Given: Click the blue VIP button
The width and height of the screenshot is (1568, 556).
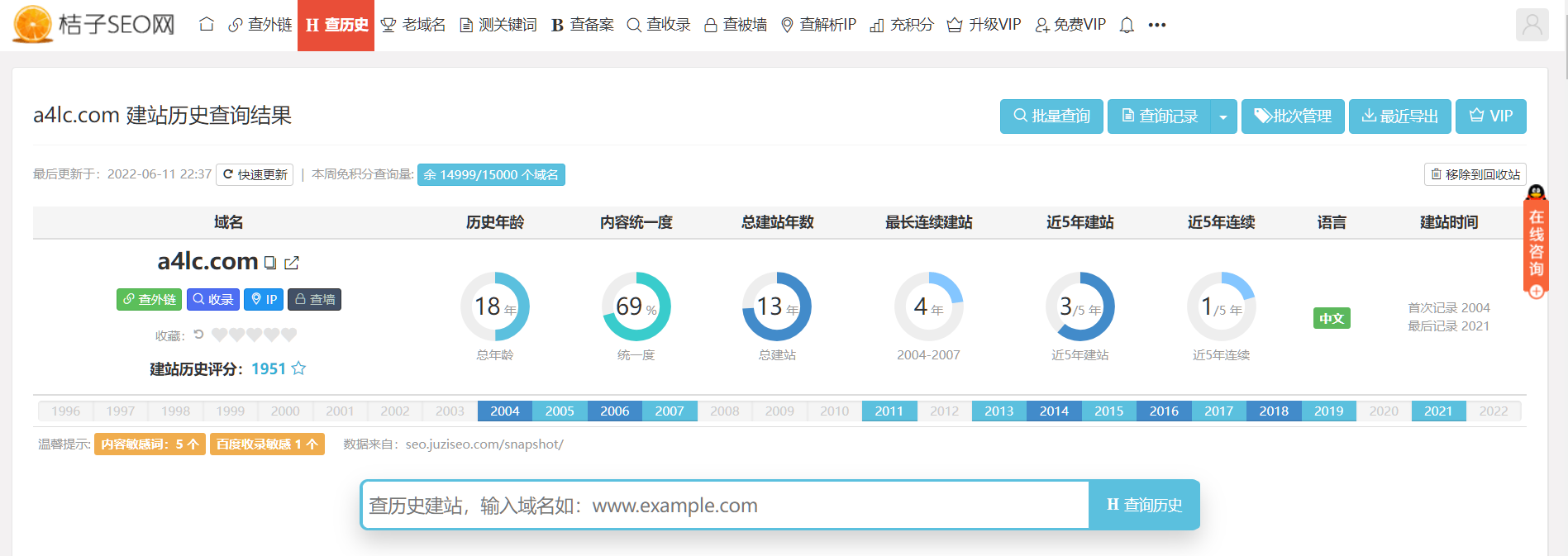Looking at the screenshot, I should 1491,116.
